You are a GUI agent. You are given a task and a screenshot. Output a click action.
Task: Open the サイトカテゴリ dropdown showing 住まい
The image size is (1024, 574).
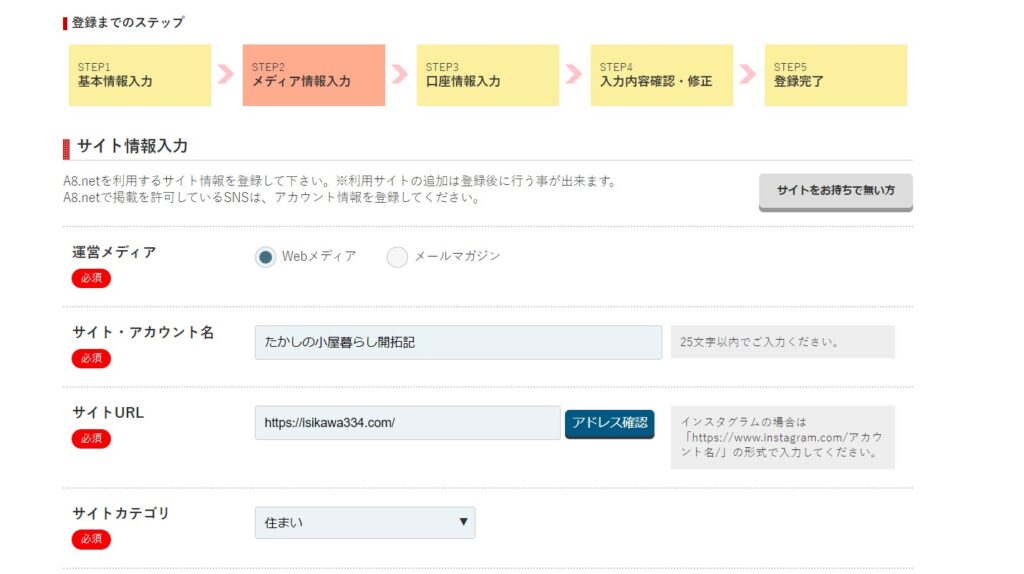[x=365, y=522]
